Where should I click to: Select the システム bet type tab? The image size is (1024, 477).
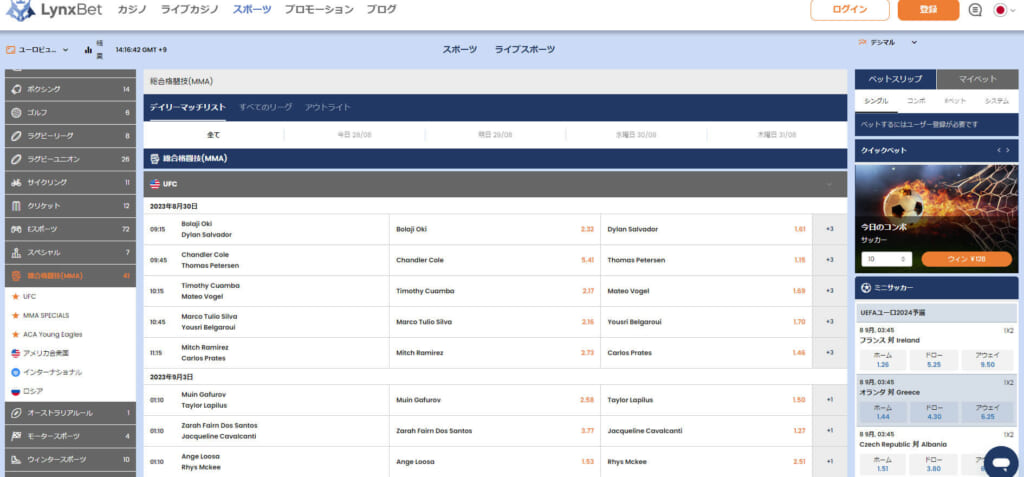(x=997, y=101)
